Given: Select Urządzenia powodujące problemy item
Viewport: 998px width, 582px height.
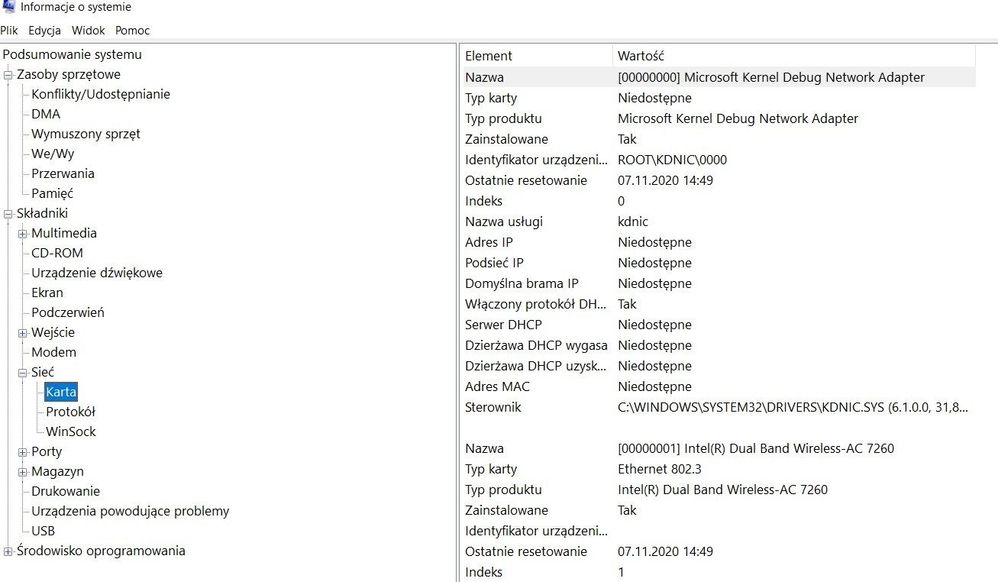Looking at the screenshot, I should (130, 511).
